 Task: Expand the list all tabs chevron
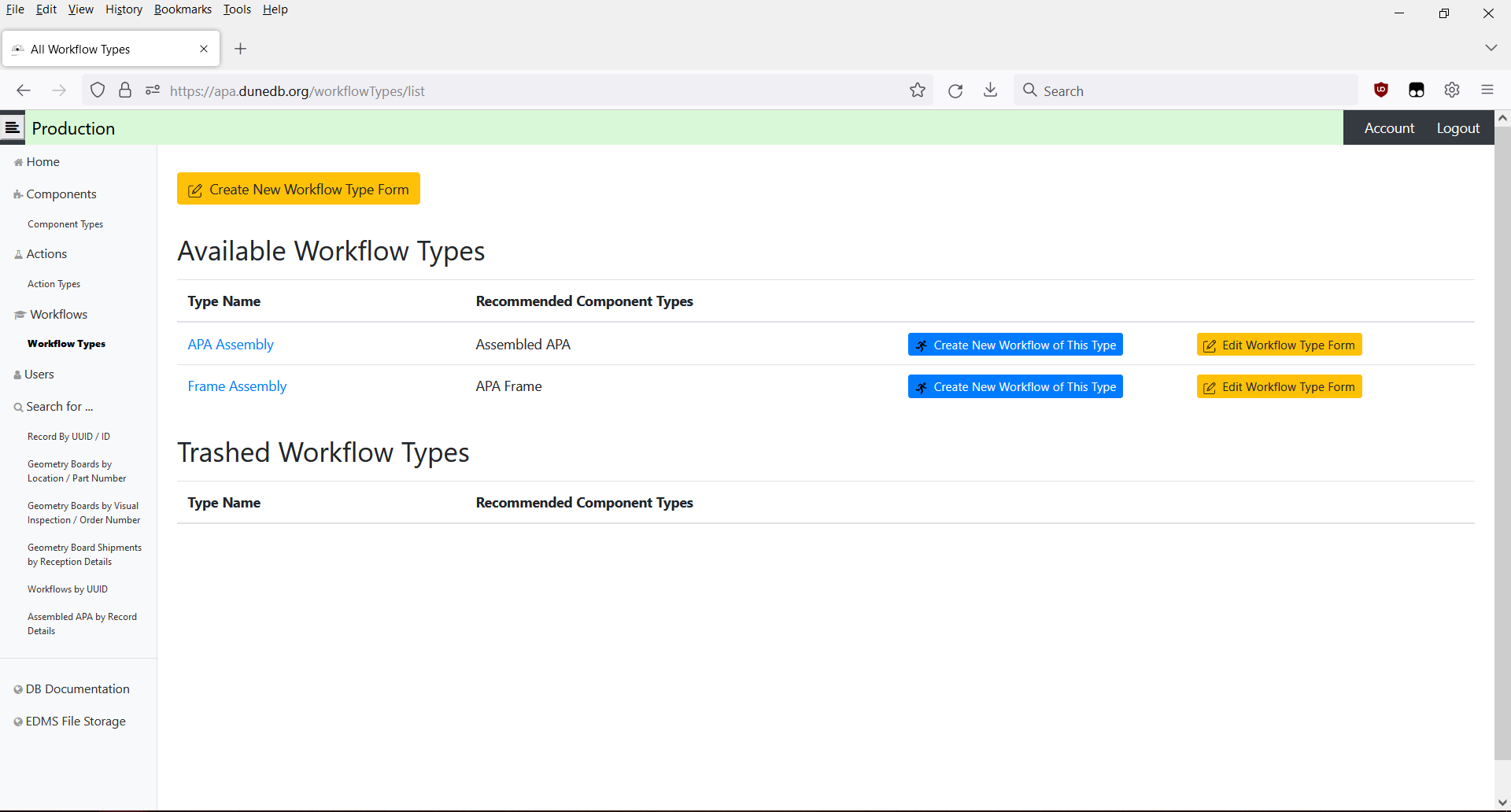[x=1491, y=48]
